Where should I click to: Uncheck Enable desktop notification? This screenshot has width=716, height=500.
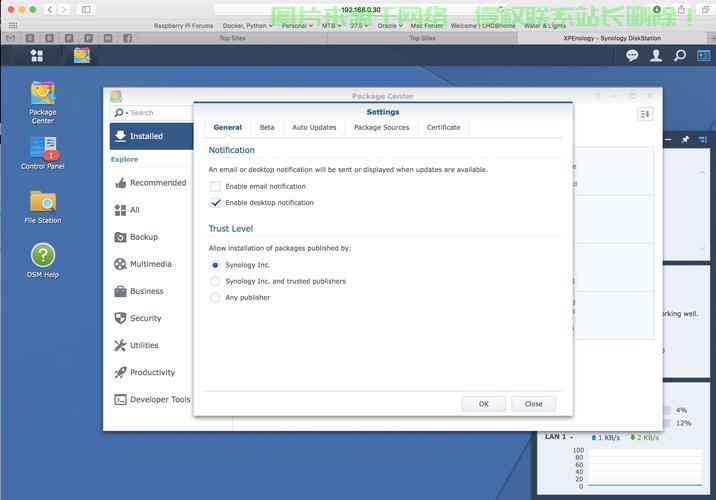point(215,203)
